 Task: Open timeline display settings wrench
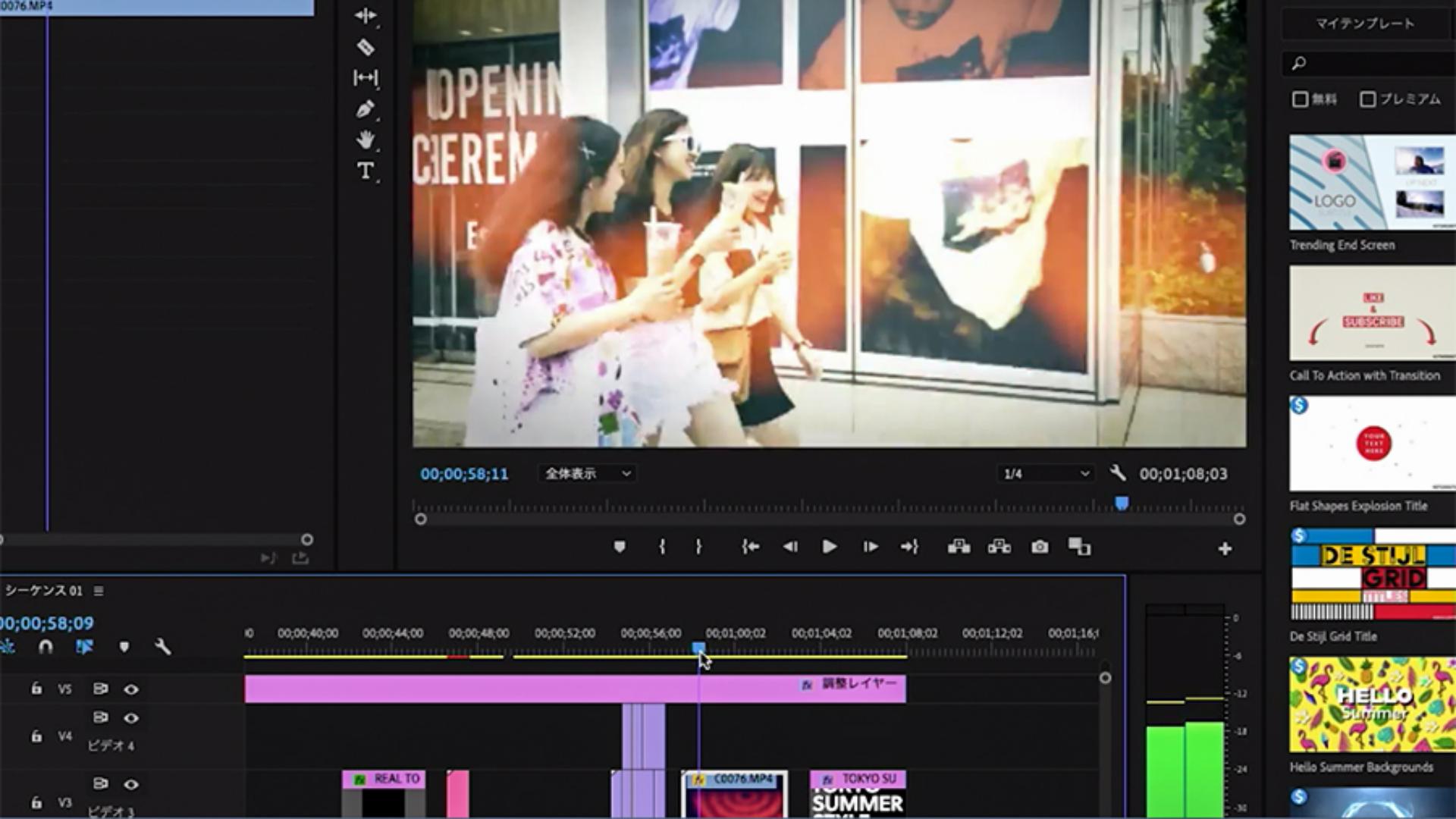[162, 647]
